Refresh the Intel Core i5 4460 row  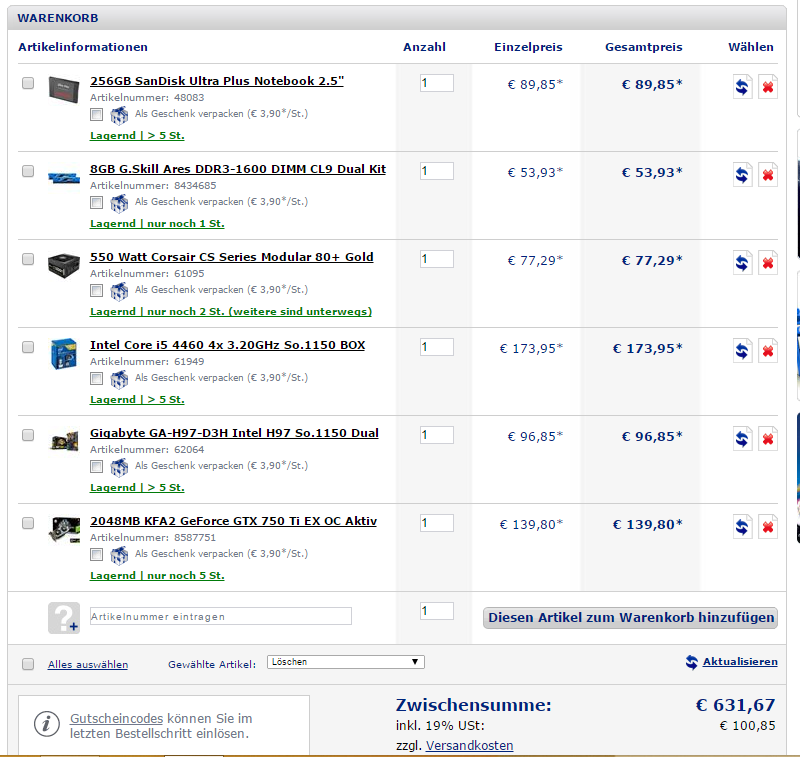tap(742, 351)
